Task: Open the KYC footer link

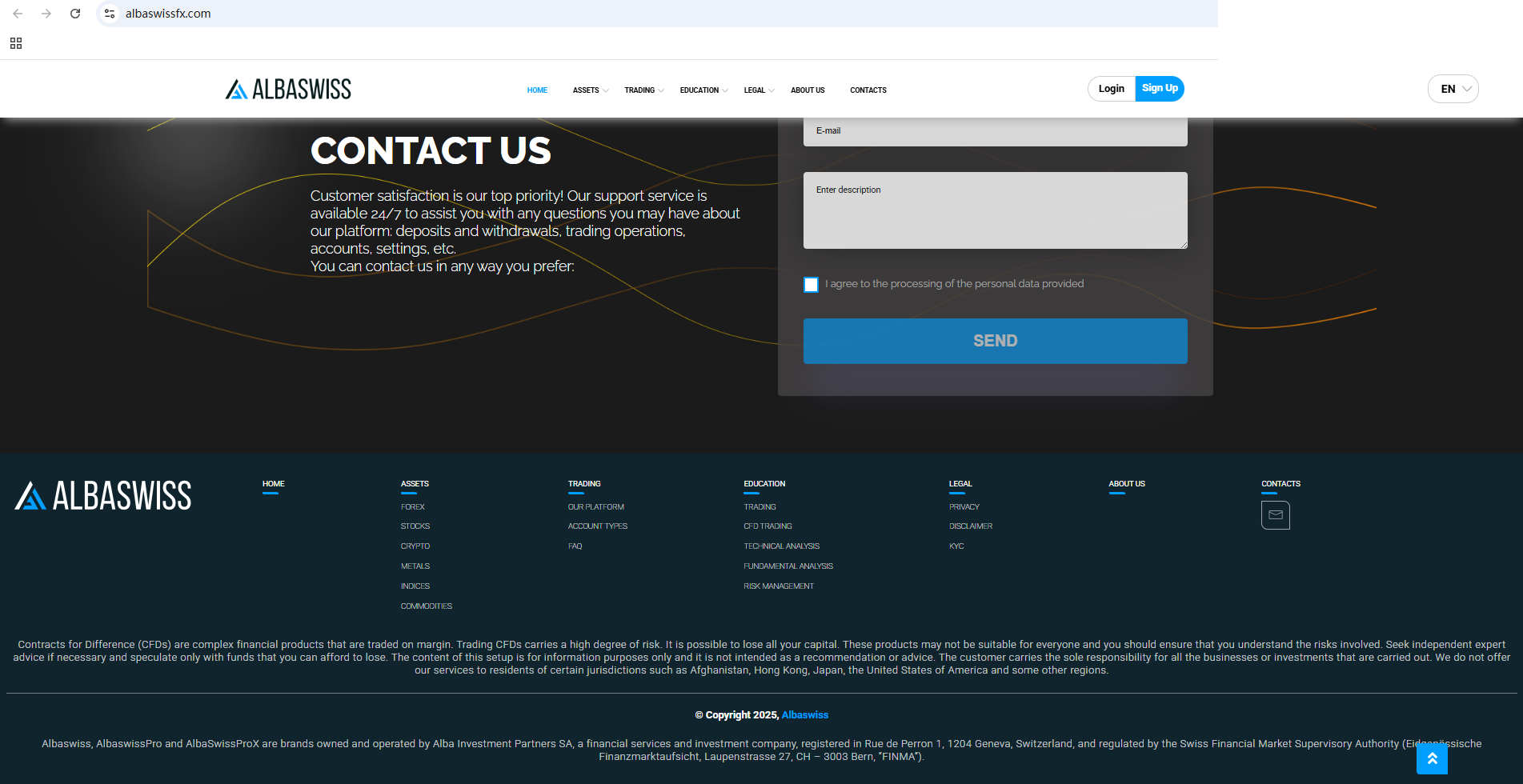Action: (956, 546)
